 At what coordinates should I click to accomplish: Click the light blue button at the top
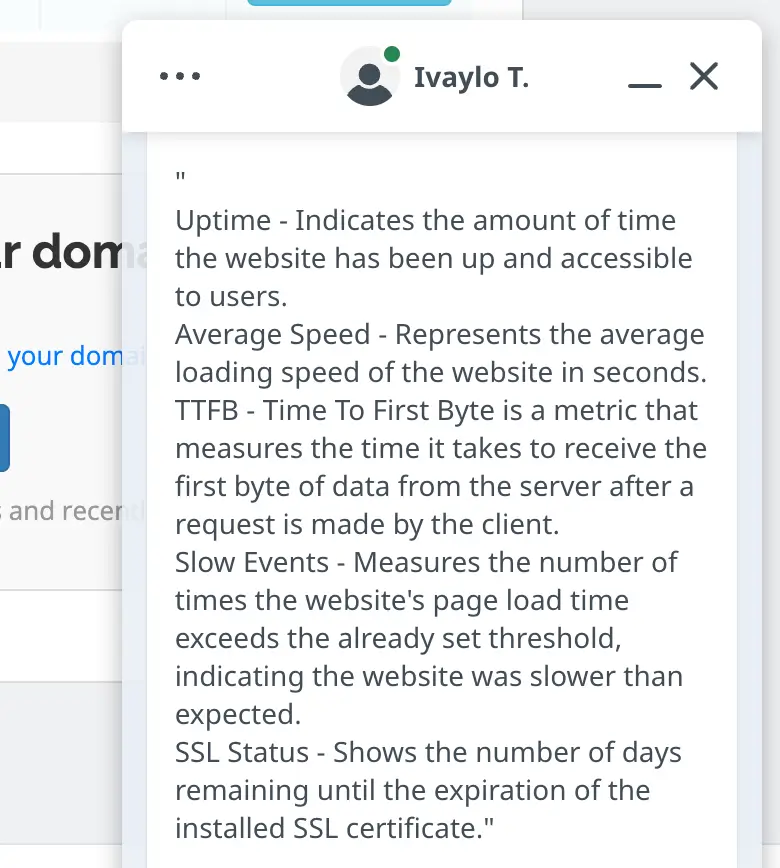point(349,4)
